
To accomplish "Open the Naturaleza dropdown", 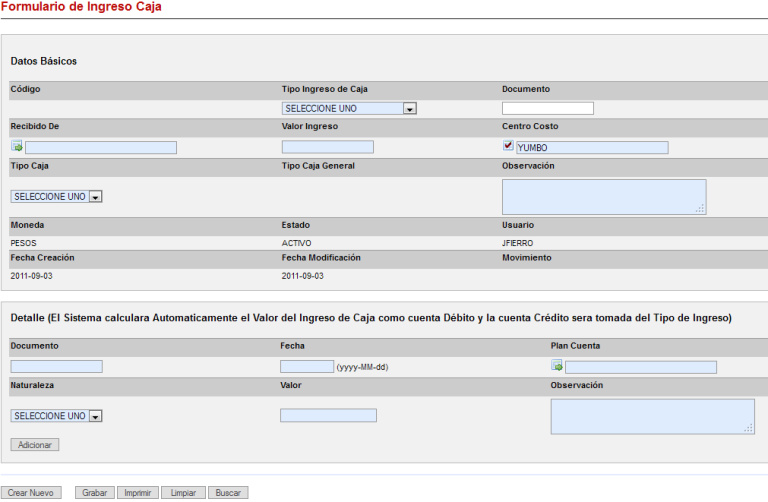I will (57, 416).
